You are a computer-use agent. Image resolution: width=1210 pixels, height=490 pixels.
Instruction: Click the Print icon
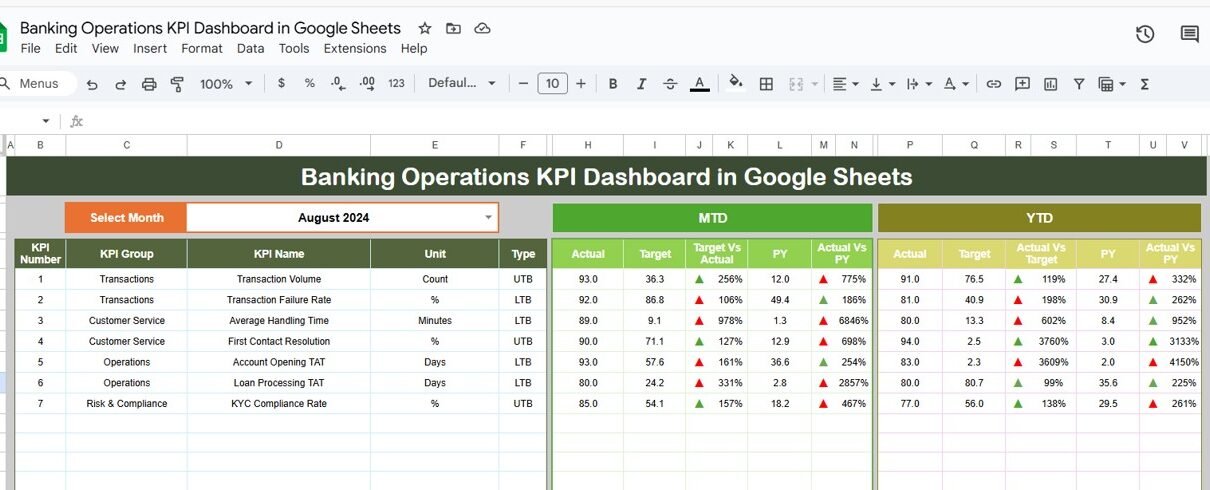tap(149, 84)
